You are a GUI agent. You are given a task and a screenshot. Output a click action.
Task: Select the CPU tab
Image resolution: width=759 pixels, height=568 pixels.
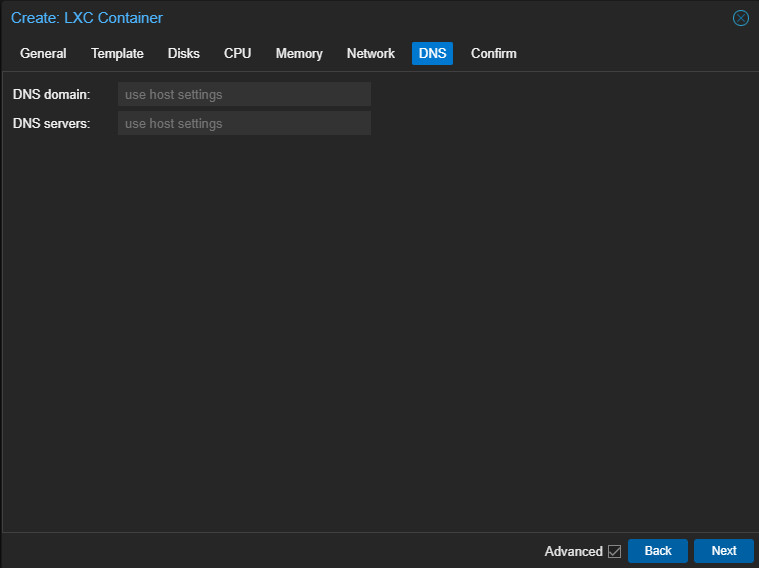[x=237, y=53]
